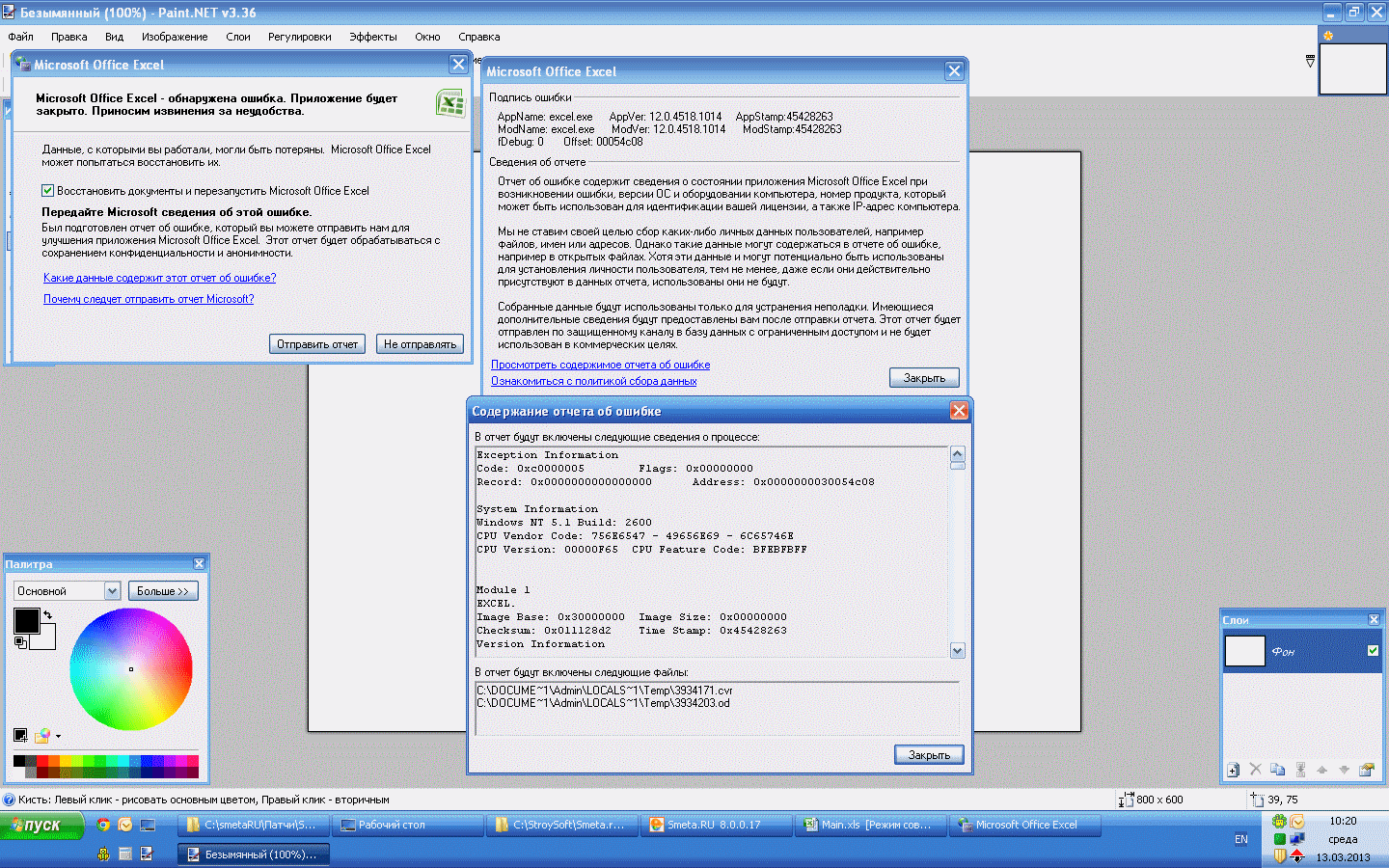Screen dimensions: 1389x868
Task: Open layer properties icon in Слои panel
Action: (x=1366, y=770)
